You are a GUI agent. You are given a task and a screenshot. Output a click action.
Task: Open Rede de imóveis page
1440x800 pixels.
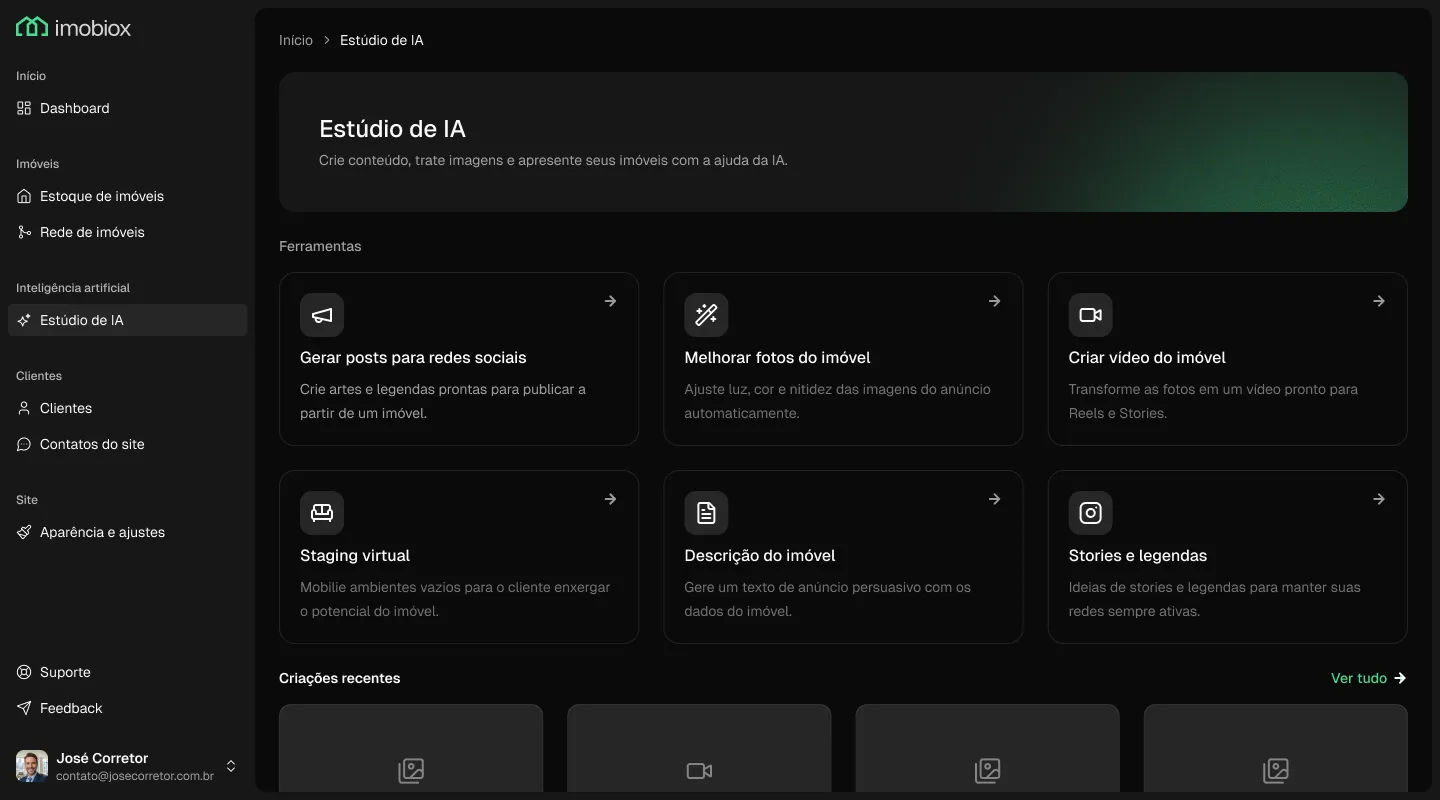coord(127,232)
